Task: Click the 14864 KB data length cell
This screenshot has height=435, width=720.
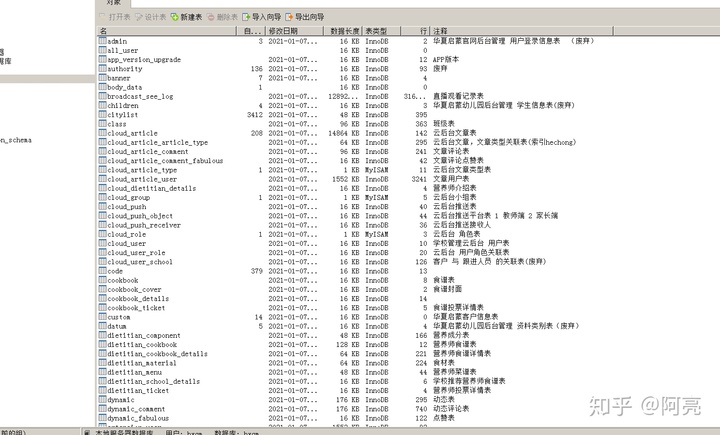Action: [344, 133]
